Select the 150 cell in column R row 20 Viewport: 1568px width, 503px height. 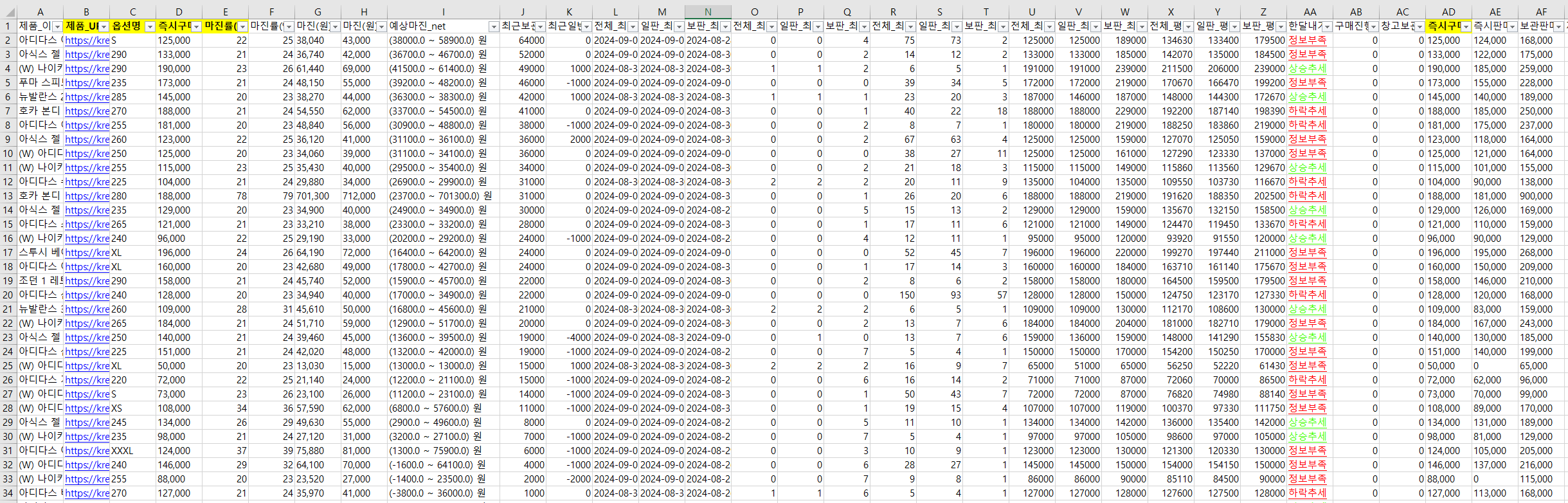pos(893,295)
